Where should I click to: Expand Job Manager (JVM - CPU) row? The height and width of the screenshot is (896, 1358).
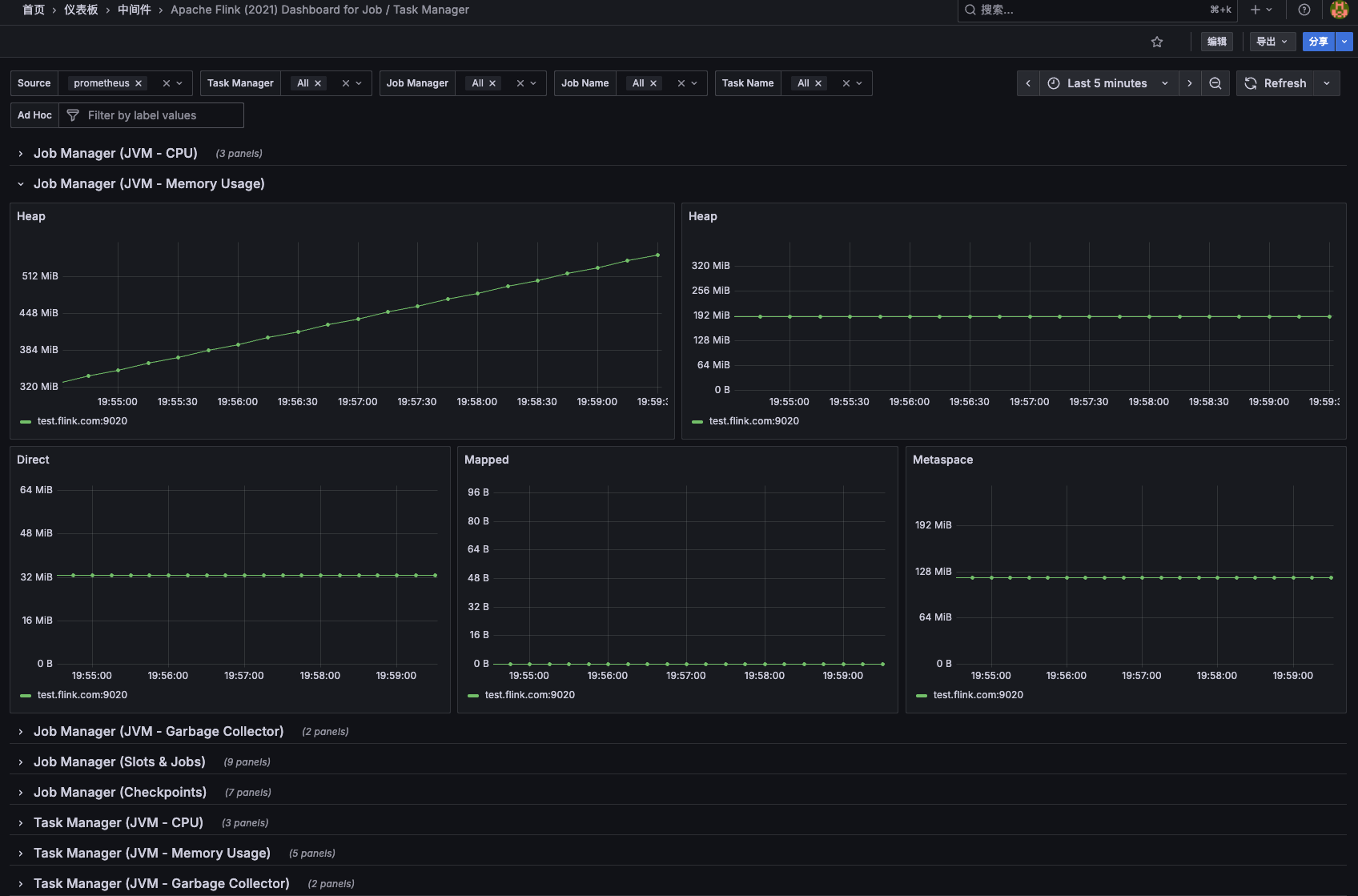coord(115,153)
